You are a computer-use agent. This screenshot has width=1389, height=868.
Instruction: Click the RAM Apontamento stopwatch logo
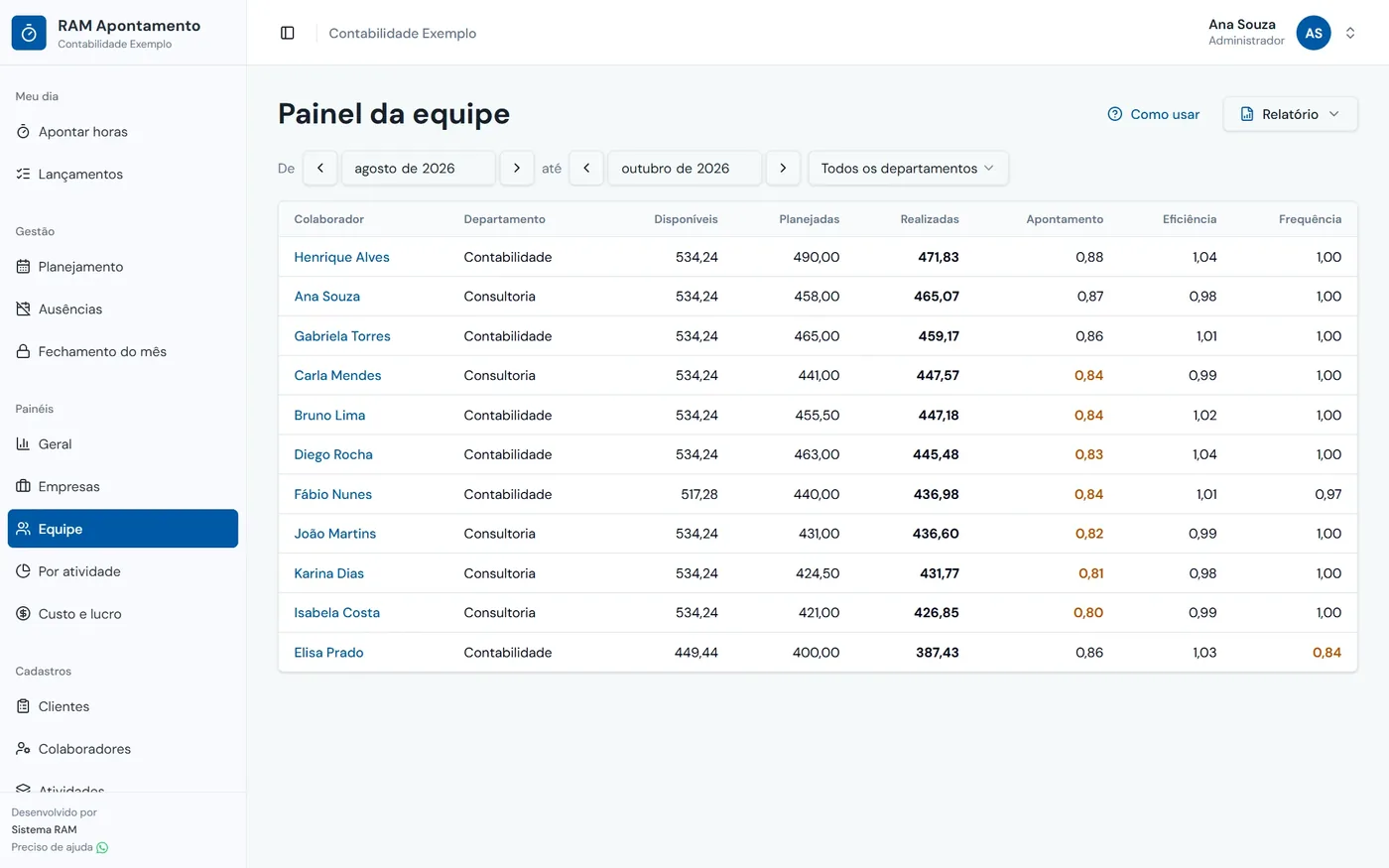(29, 33)
